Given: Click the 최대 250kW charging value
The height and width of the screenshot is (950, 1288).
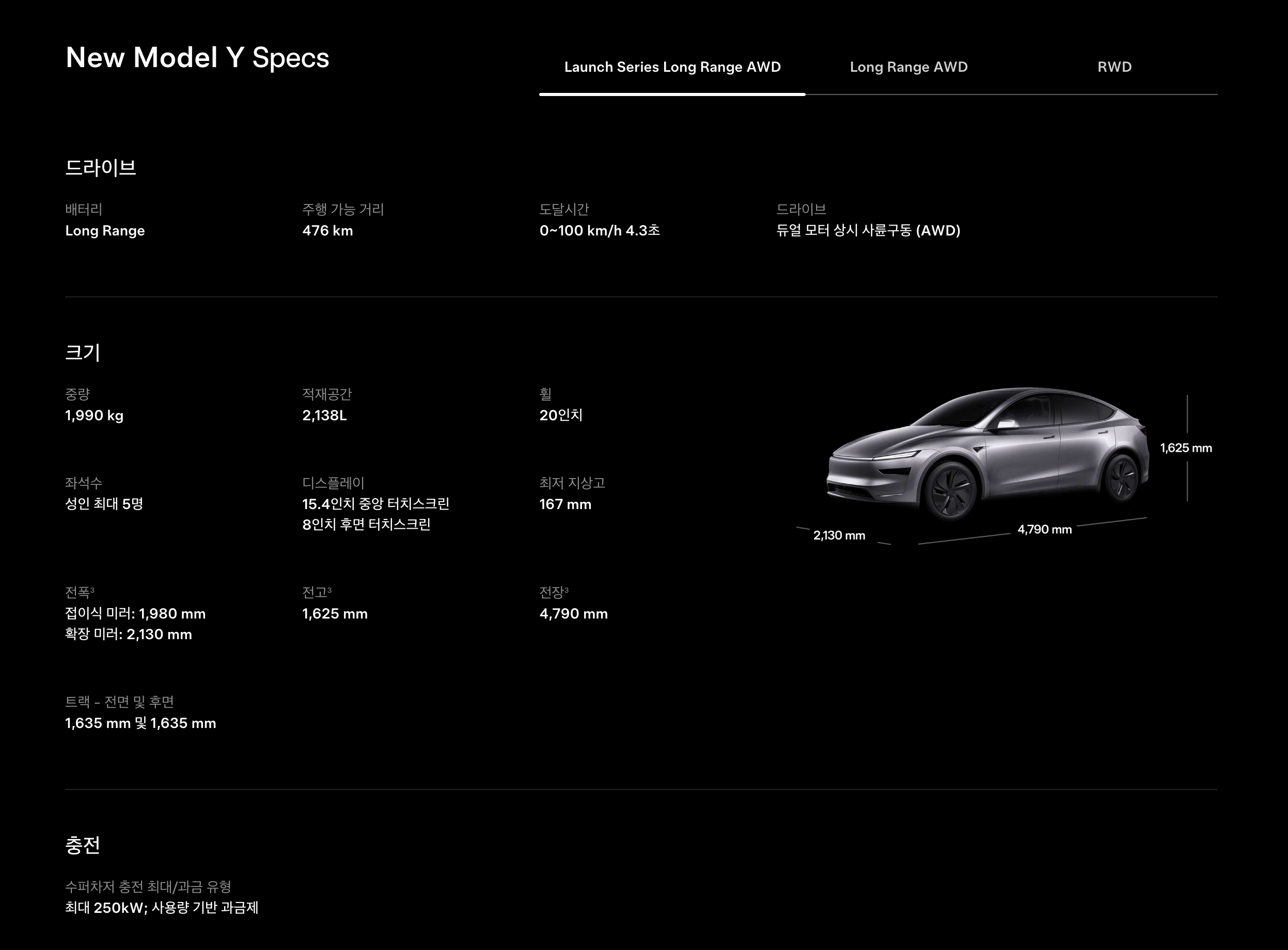Looking at the screenshot, I should 162,908.
